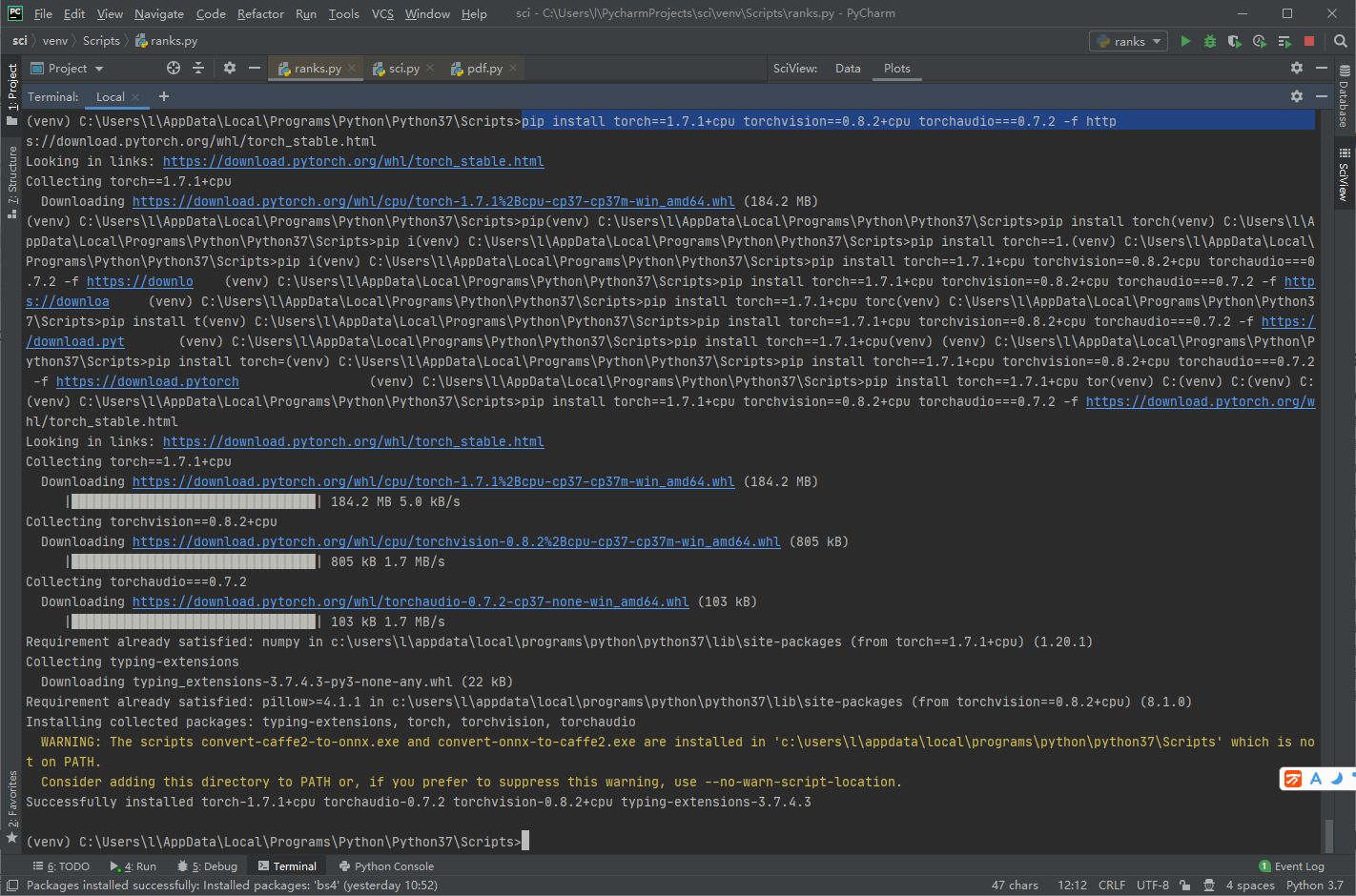The image size is (1356, 896).
Task: Click the packages installed status message
Action: [x=232, y=886]
